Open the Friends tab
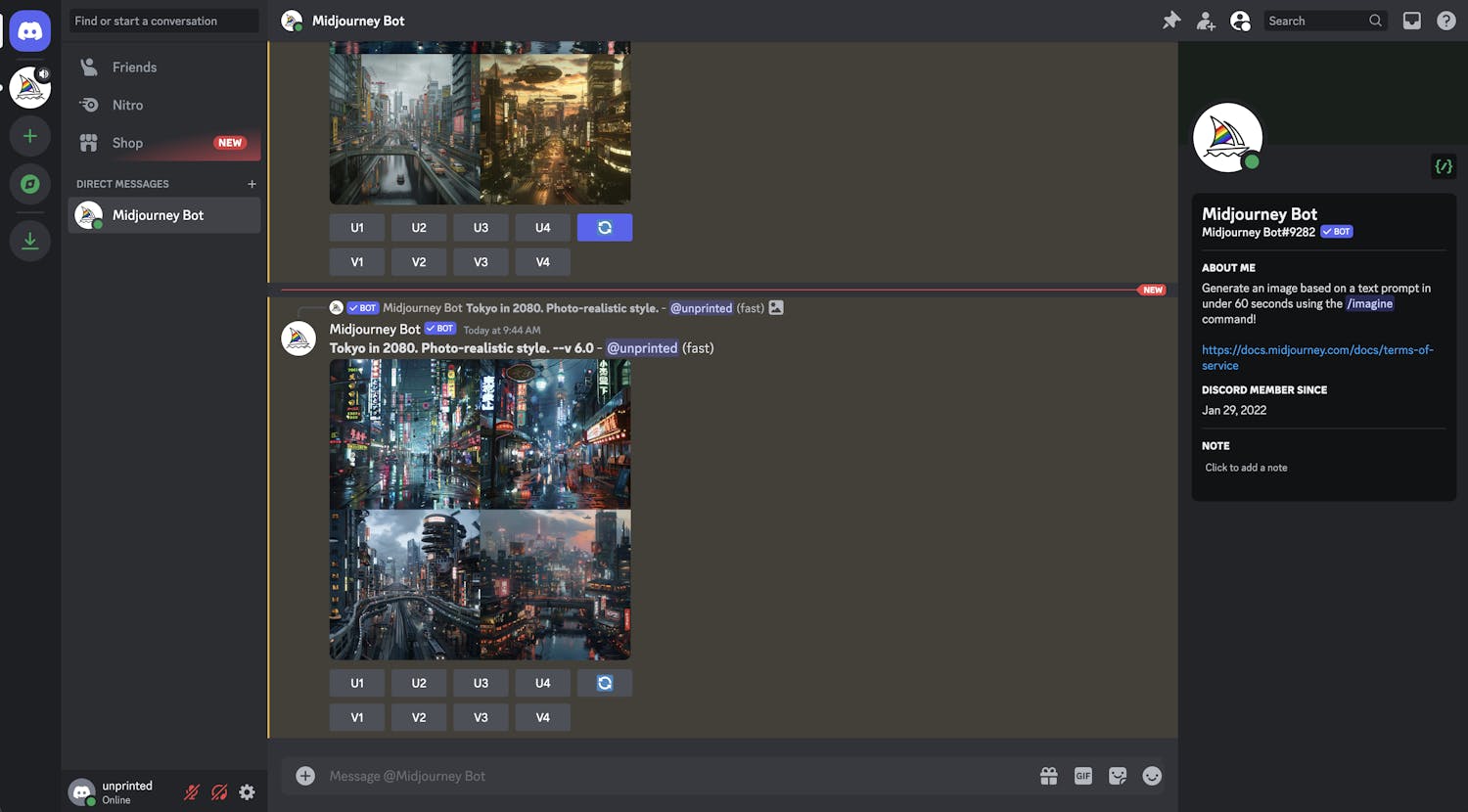The width and height of the screenshot is (1468, 812). [134, 68]
